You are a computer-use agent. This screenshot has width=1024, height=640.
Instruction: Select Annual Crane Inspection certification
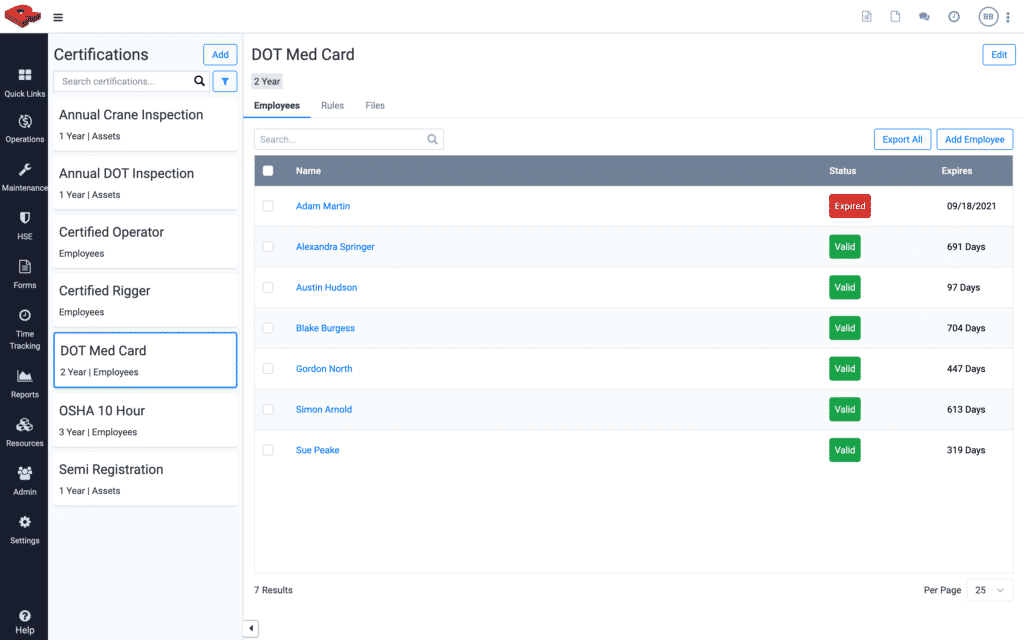[145, 124]
